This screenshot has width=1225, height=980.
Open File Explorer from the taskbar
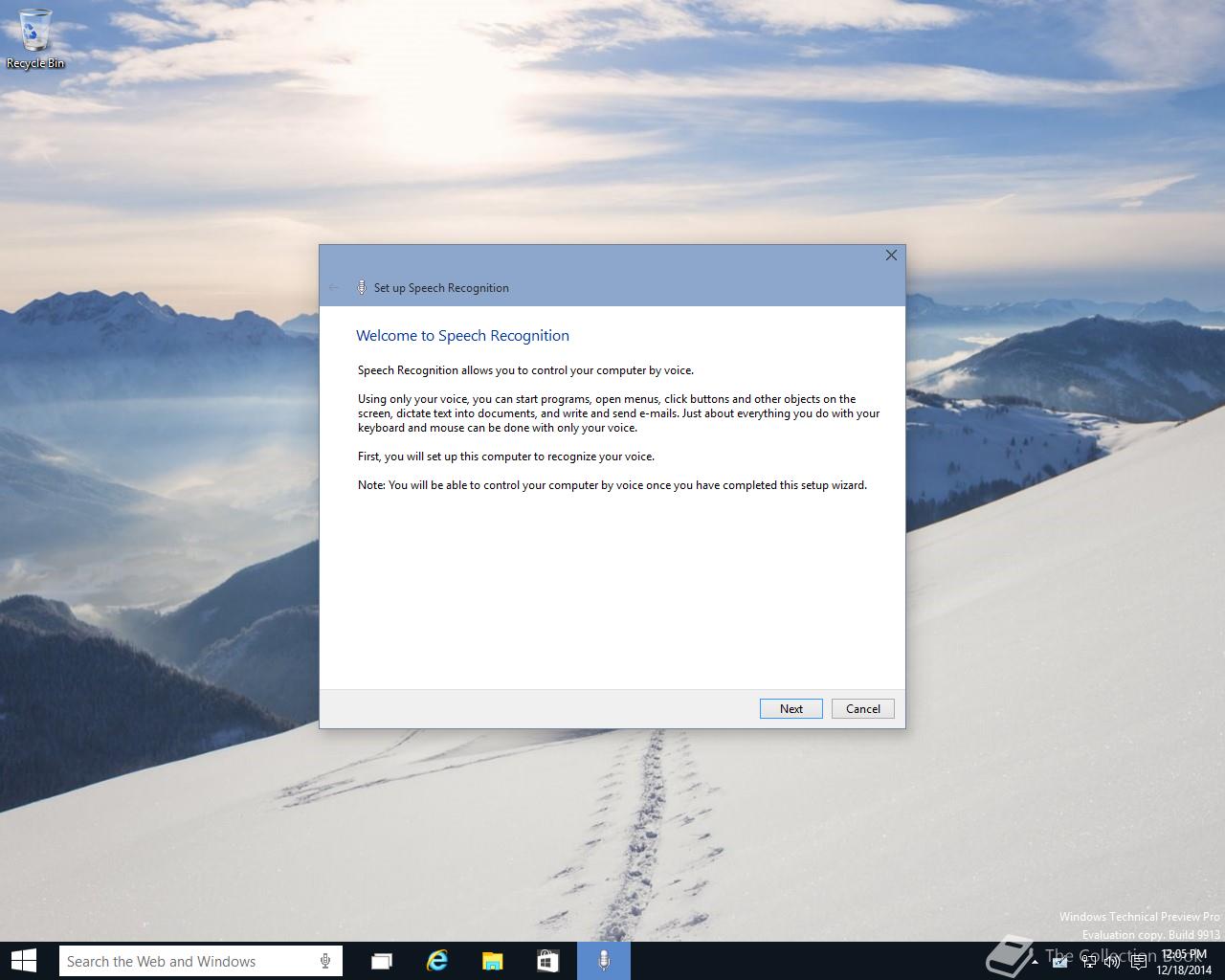click(x=493, y=961)
